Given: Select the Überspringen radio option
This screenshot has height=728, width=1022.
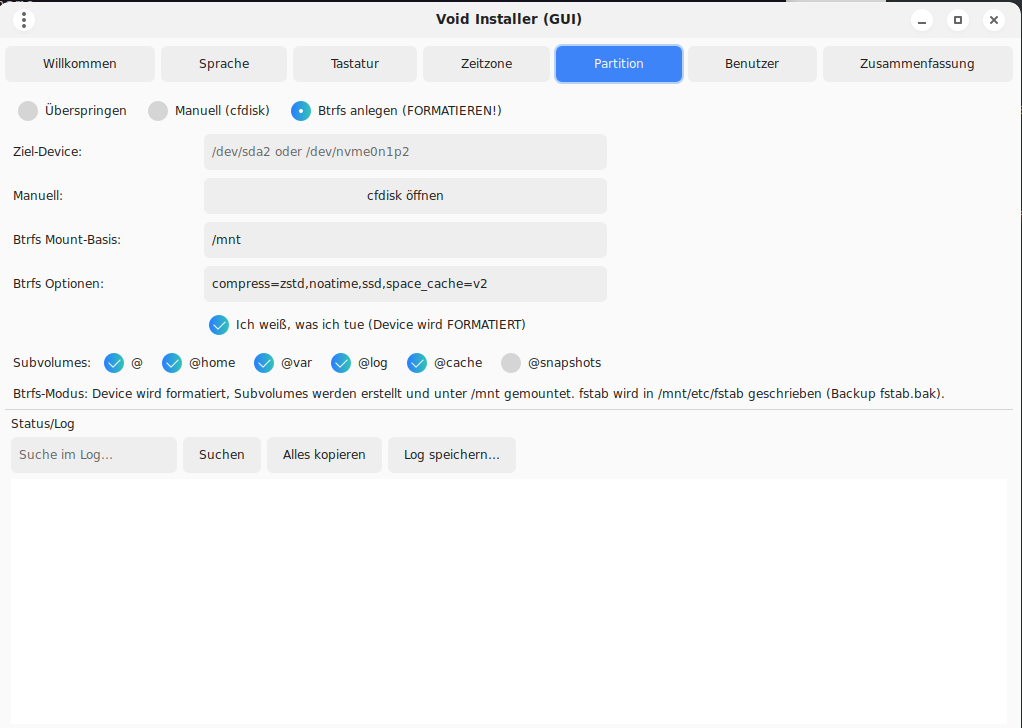Looking at the screenshot, I should click(29, 111).
